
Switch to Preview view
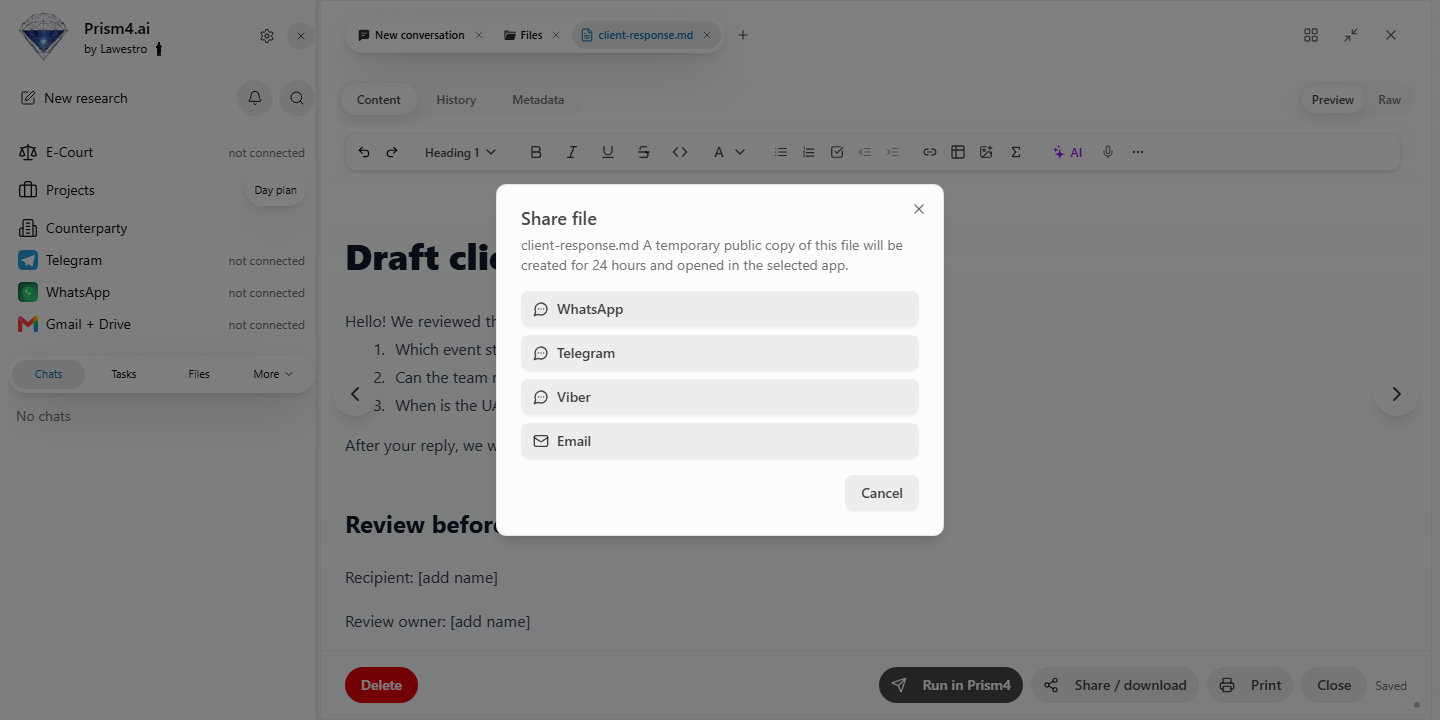point(1332,100)
